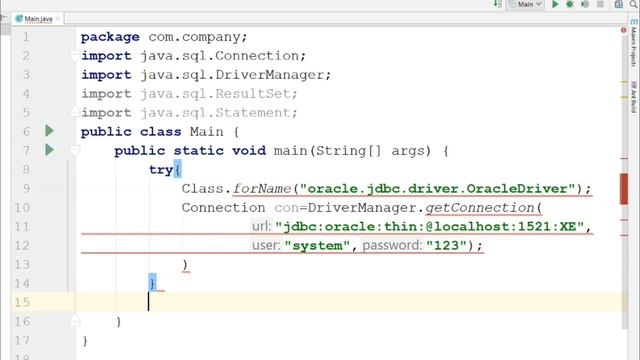Close the Main.java tab
Image resolution: width=640 pixels, height=360 pixels.
coord(58,19)
